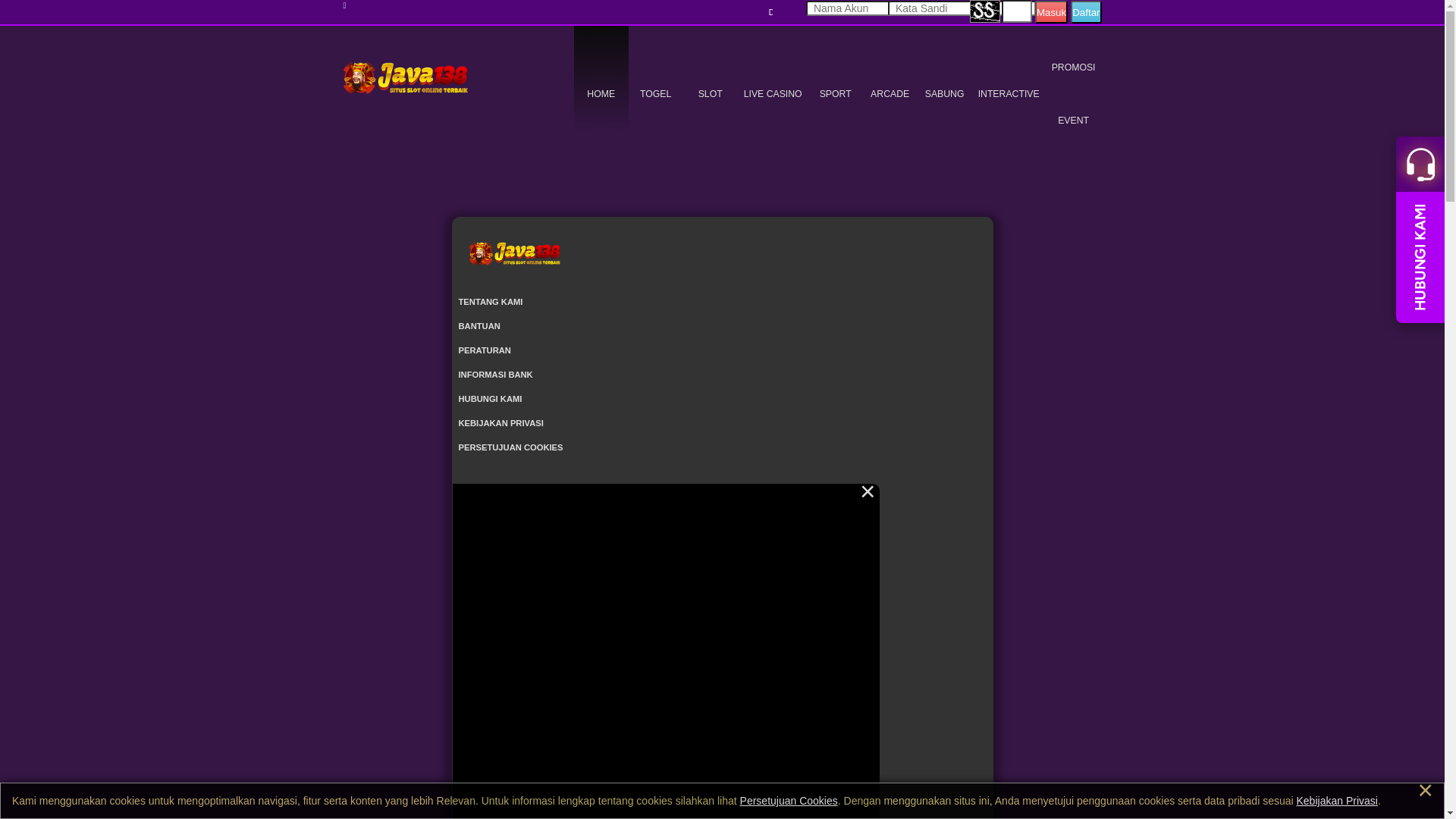This screenshot has width=1456, height=819.
Task: Open the Kebijakan Privasi footer link
Action: [x=500, y=423]
